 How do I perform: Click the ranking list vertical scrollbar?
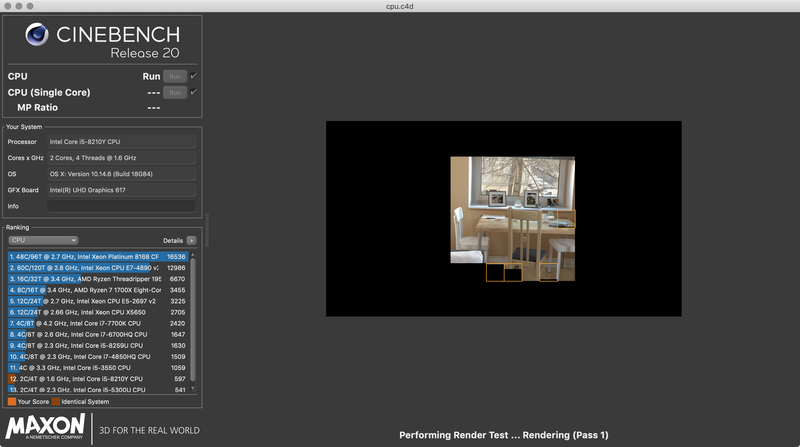[193, 320]
